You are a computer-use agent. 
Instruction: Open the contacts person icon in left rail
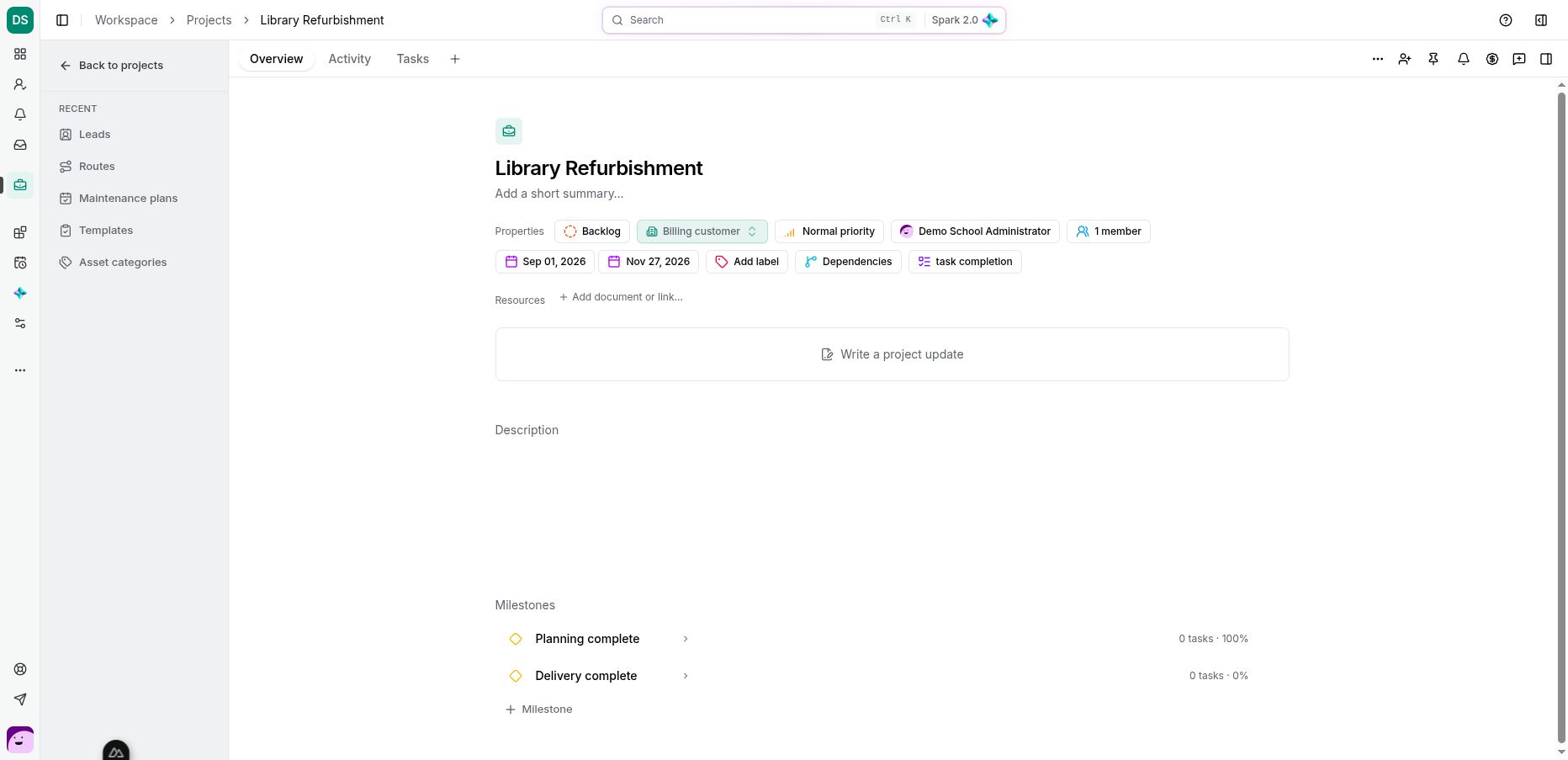(20, 84)
